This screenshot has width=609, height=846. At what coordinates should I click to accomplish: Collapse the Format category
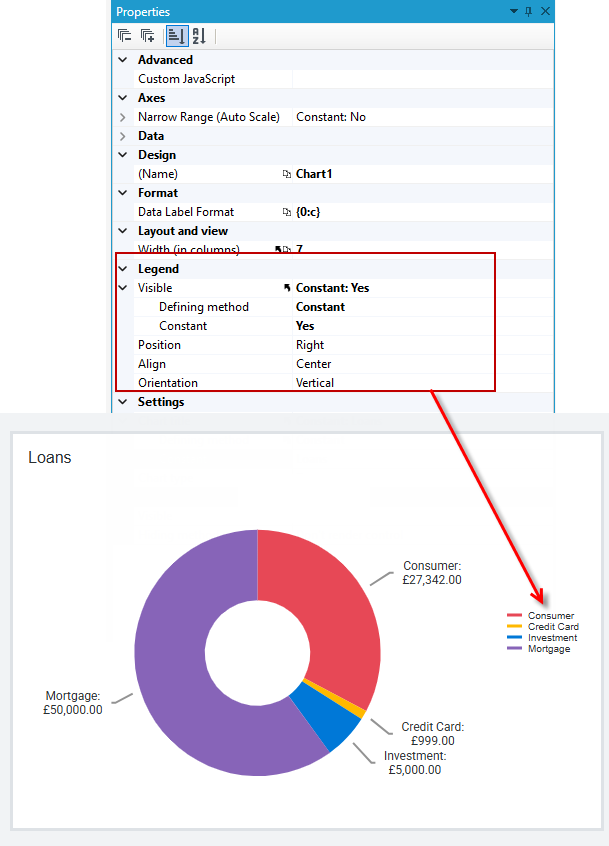pos(123,193)
